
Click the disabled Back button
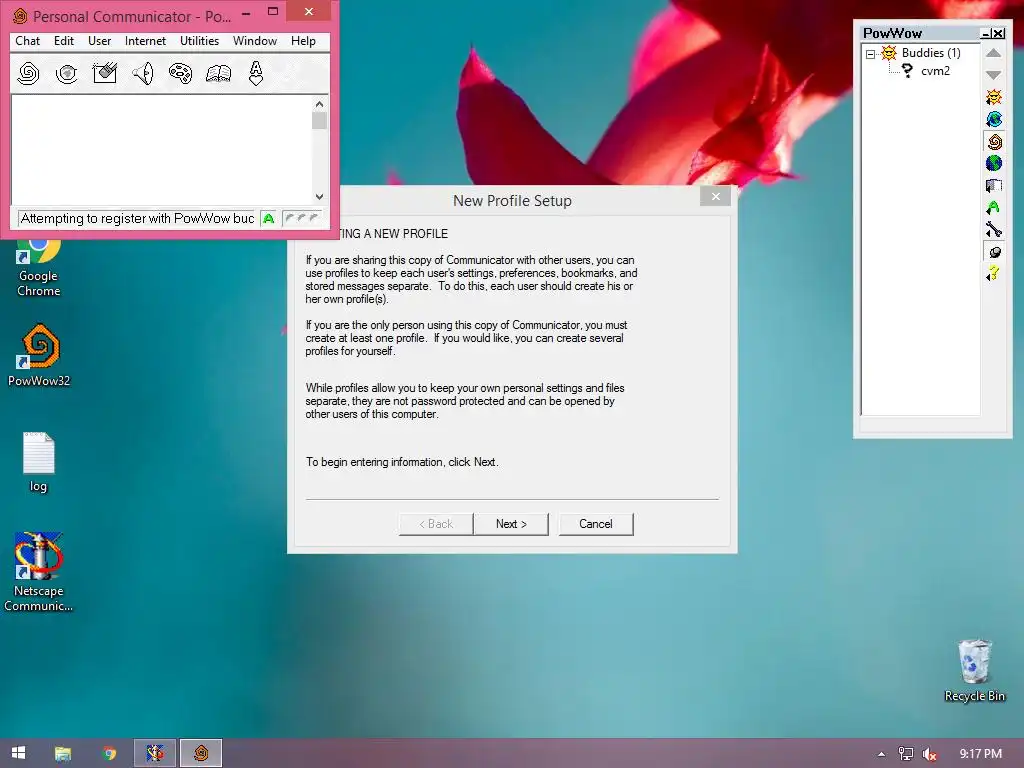436,524
